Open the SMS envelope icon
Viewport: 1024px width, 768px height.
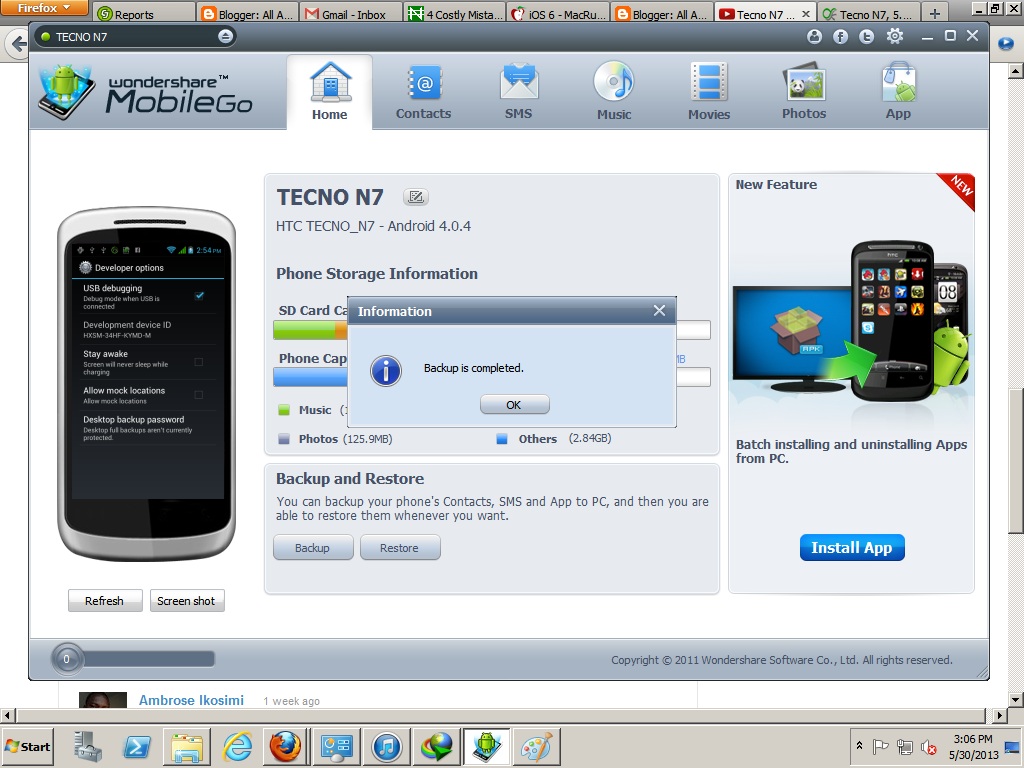[519, 83]
